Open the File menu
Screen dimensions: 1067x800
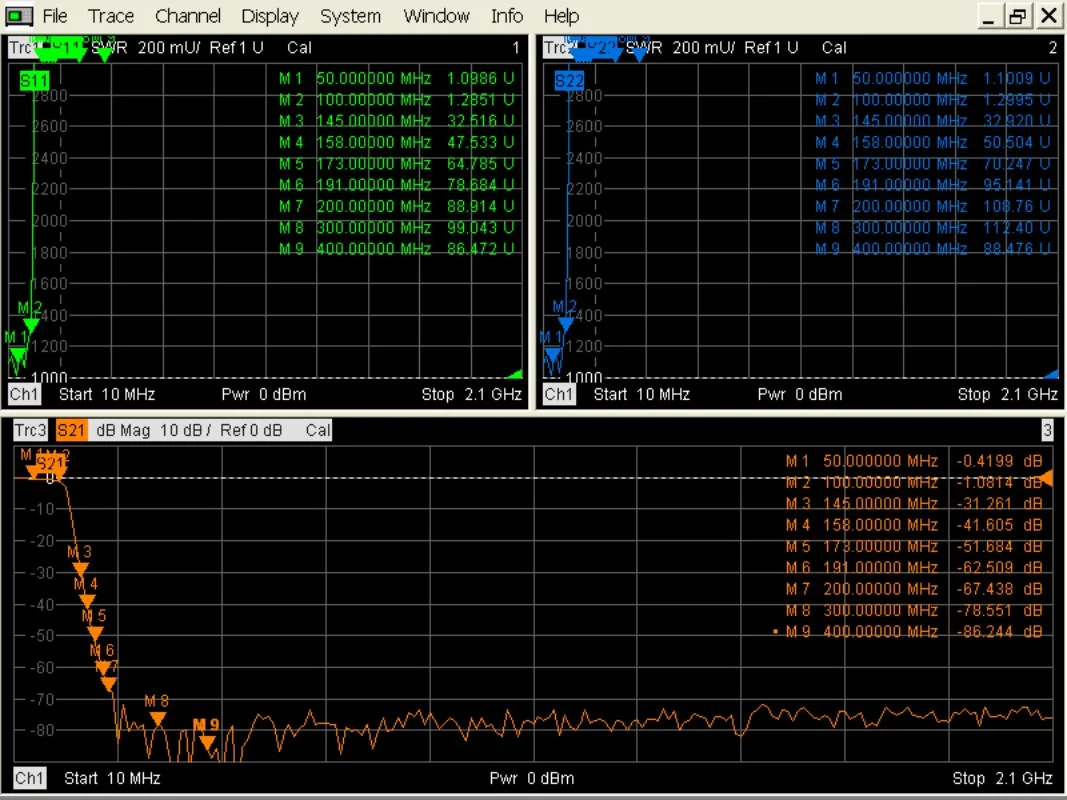click(x=54, y=16)
